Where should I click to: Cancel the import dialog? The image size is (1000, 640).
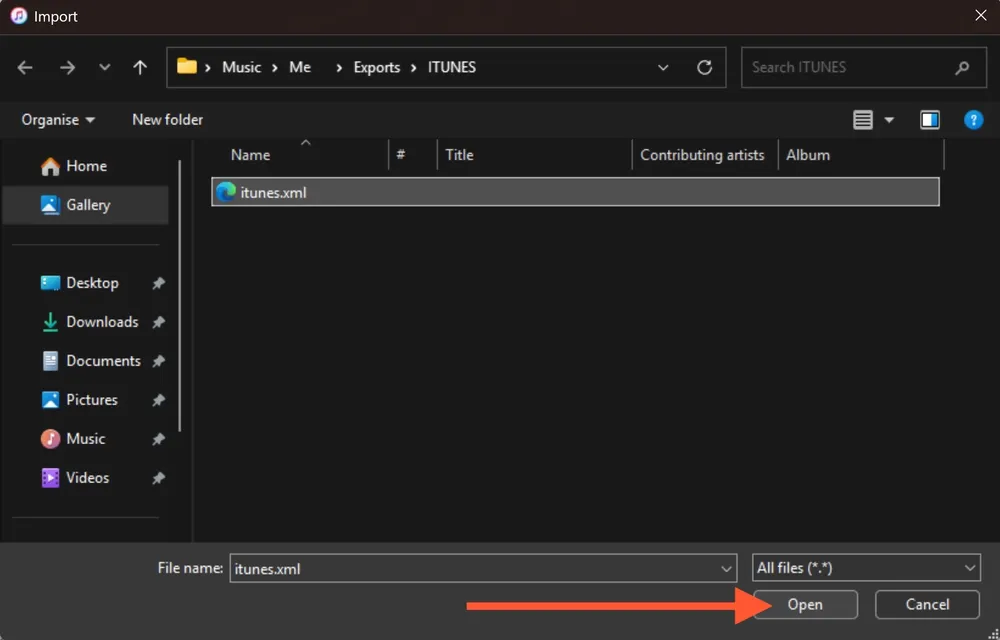point(926,604)
